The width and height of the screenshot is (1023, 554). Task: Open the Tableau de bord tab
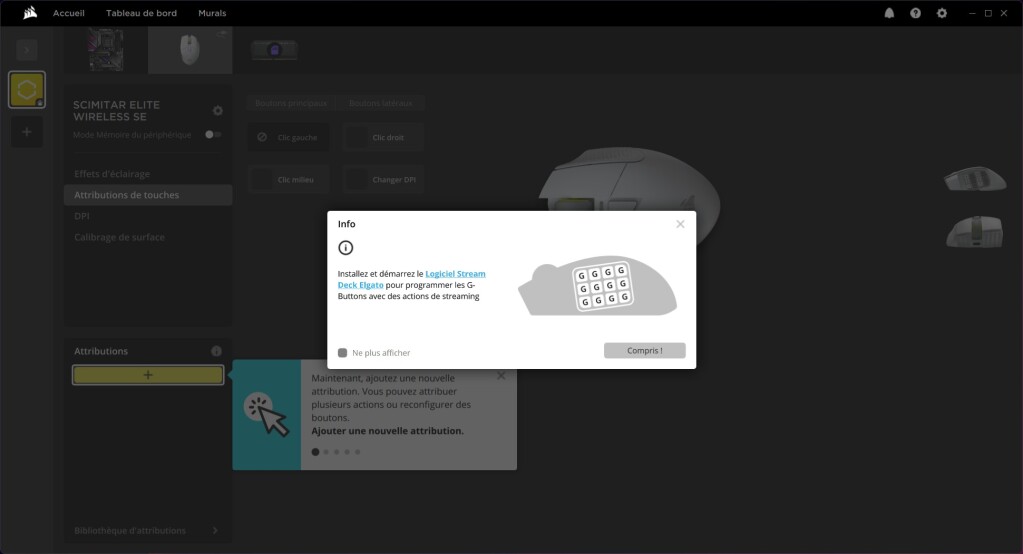[142, 13]
